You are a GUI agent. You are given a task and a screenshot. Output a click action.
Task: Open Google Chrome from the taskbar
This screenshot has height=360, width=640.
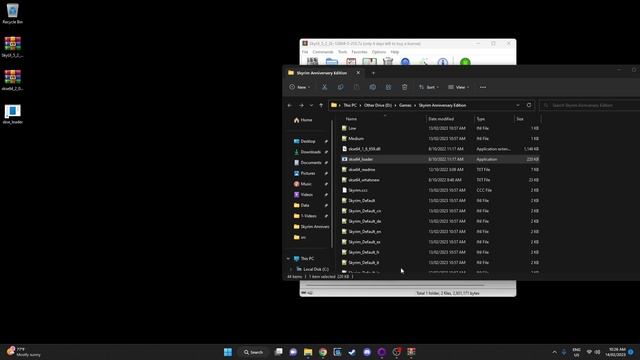tap(323, 352)
